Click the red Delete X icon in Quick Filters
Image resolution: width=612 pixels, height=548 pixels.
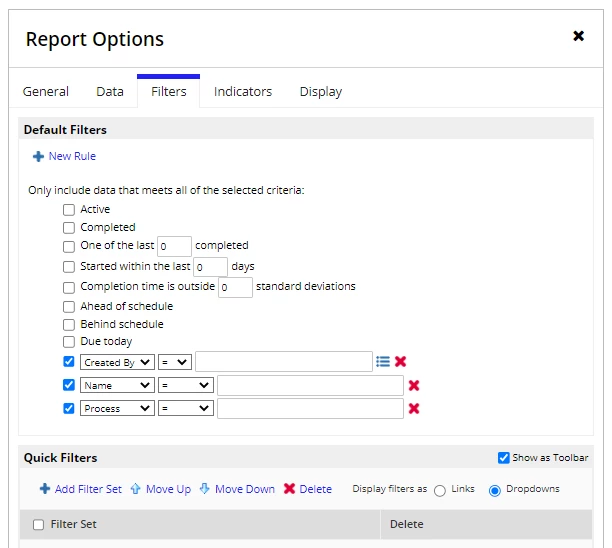[289, 489]
